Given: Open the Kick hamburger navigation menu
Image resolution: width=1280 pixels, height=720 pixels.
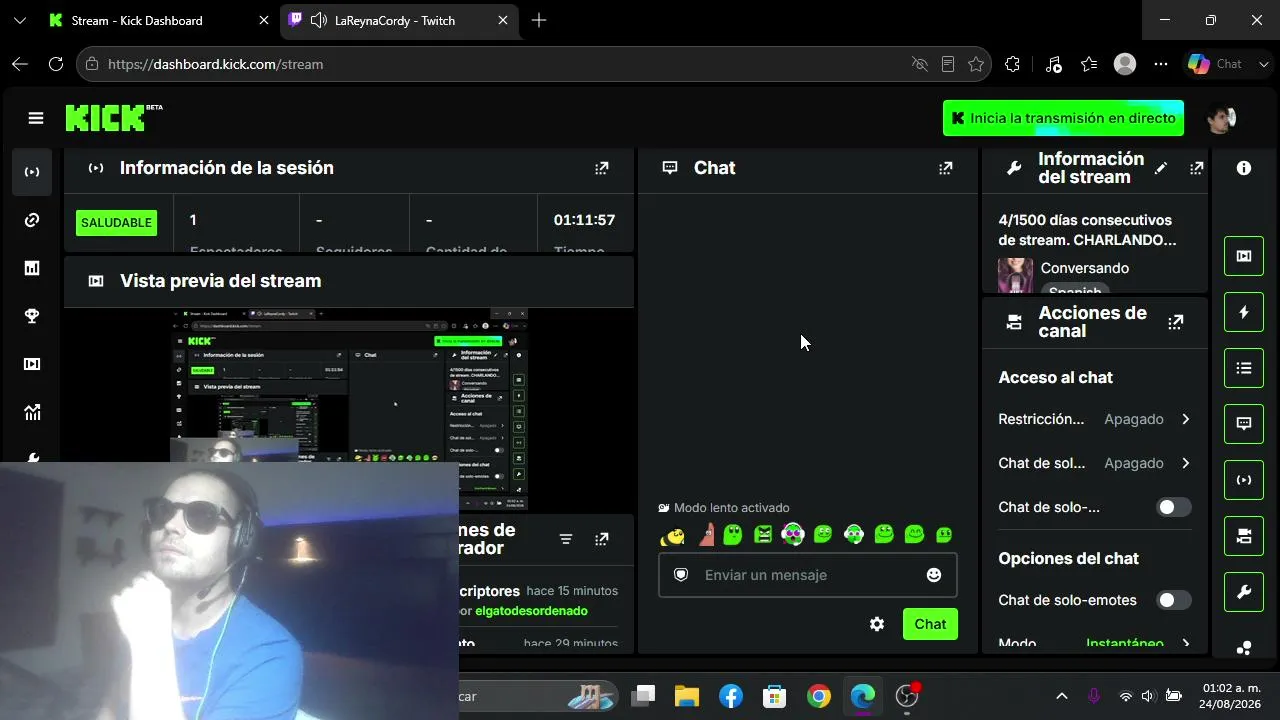Looking at the screenshot, I should point(36,118).
